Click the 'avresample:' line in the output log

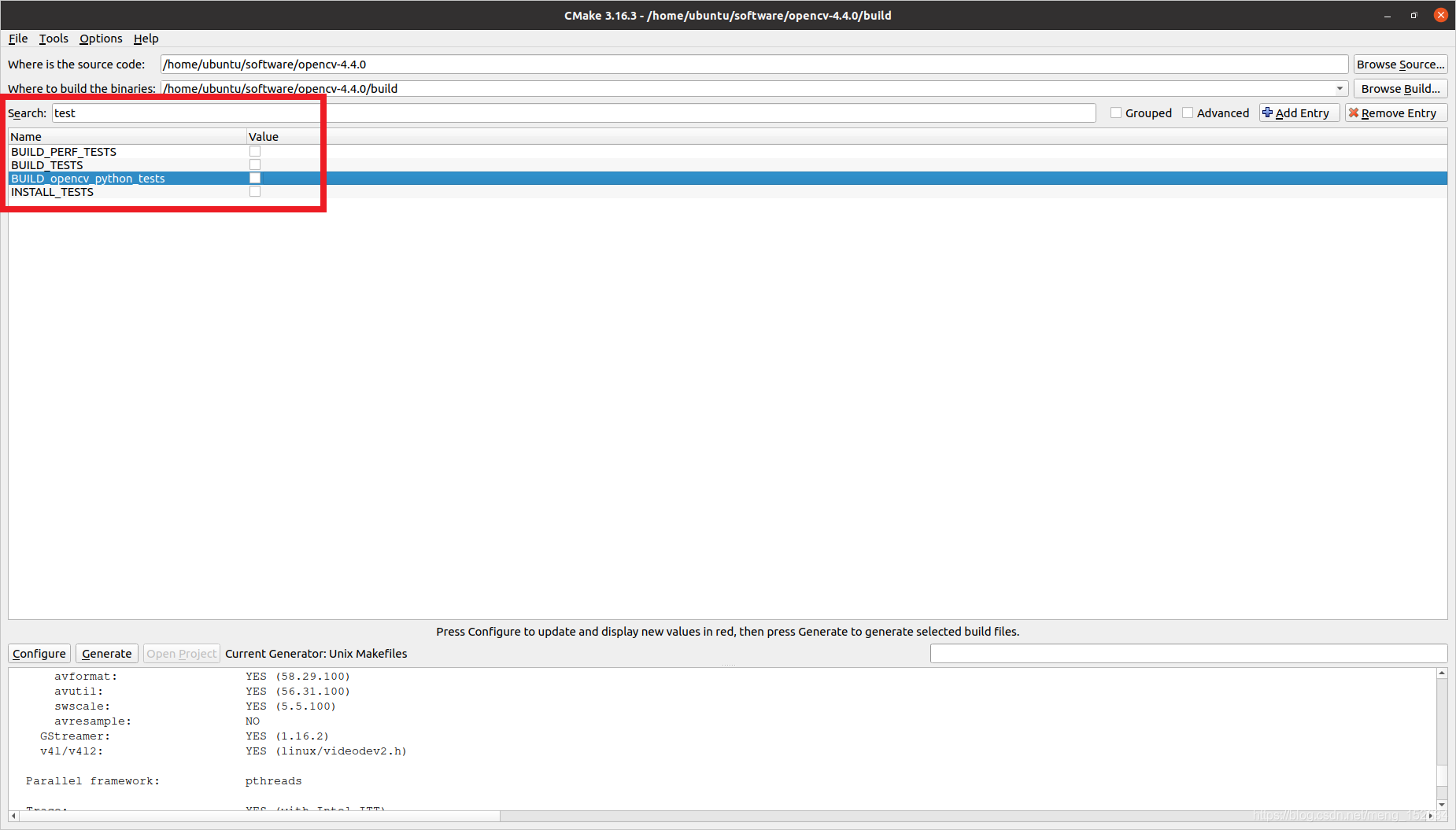93,721
